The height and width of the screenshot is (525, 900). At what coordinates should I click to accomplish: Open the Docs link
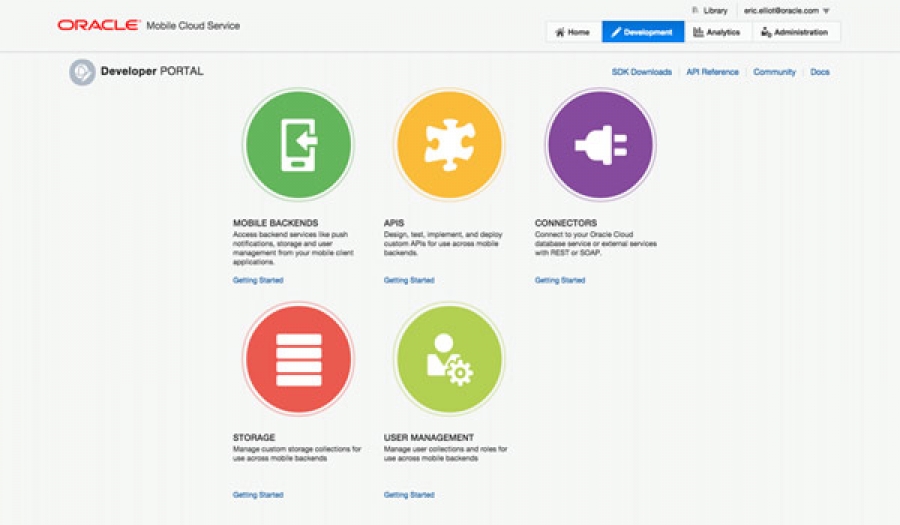(x=820, y=72)
